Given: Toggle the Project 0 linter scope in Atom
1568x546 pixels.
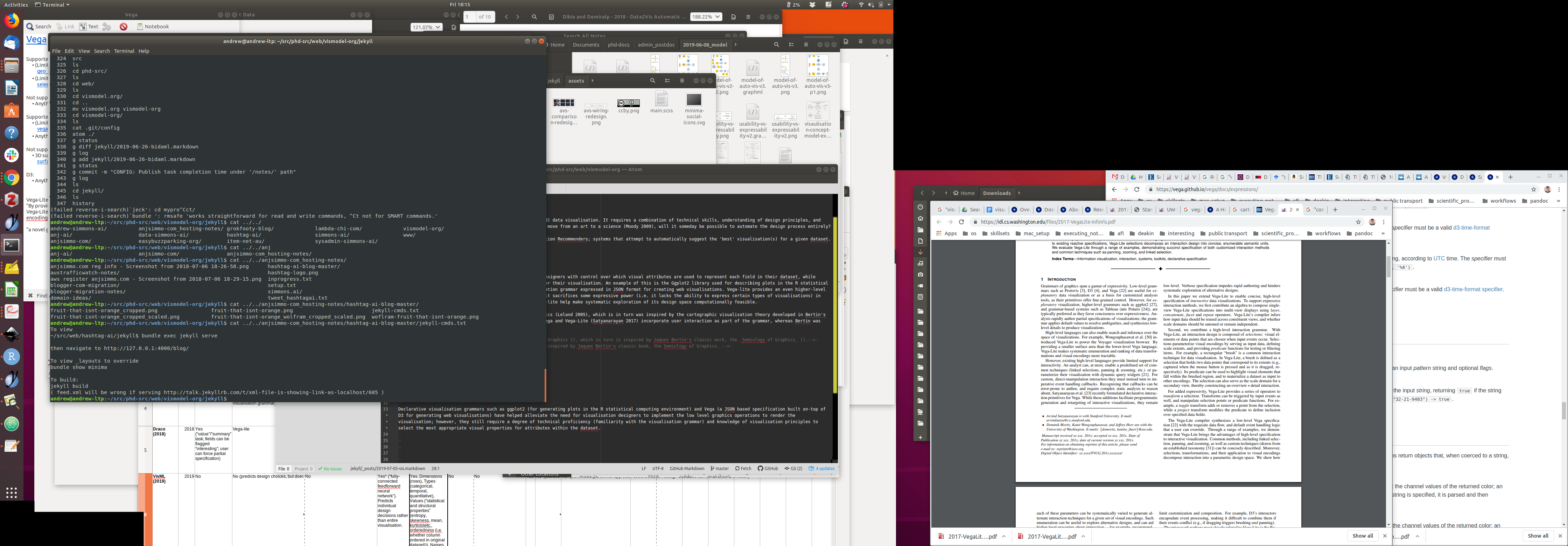Looking at the screenshot, I should (x=303, y=469).
